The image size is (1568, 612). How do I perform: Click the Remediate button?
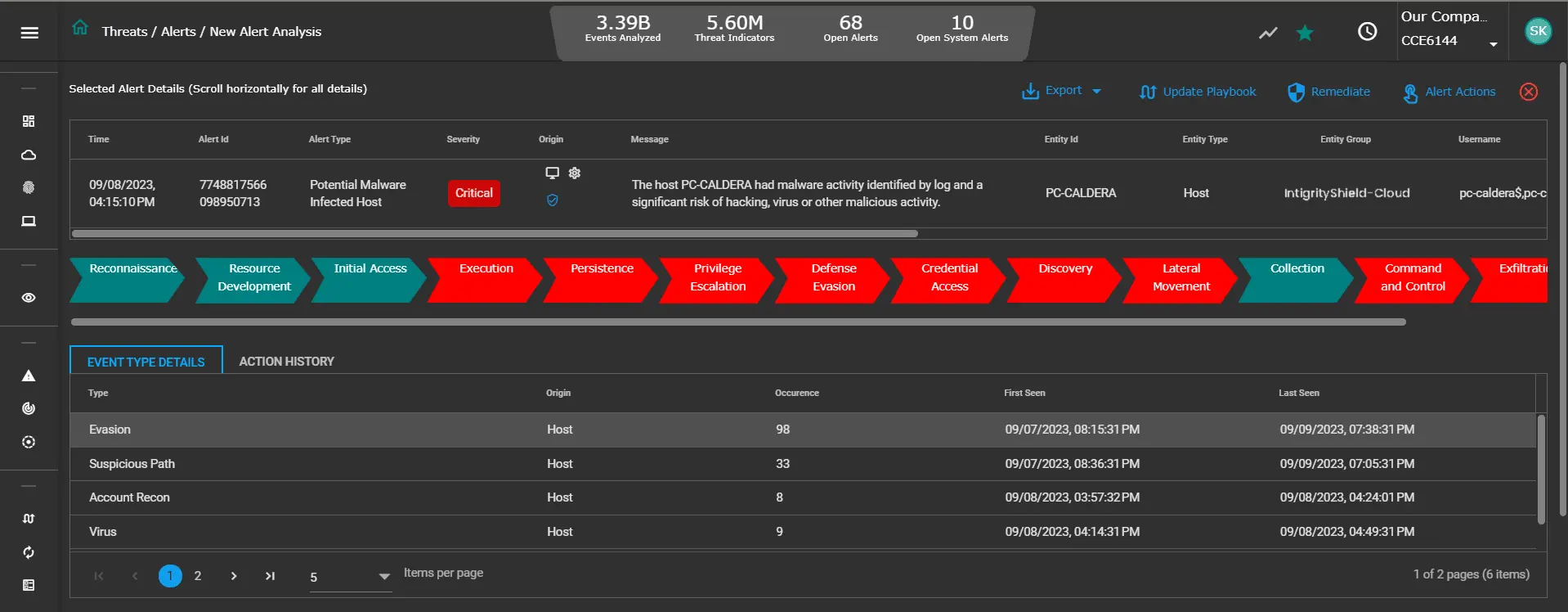pos(1329,92)
